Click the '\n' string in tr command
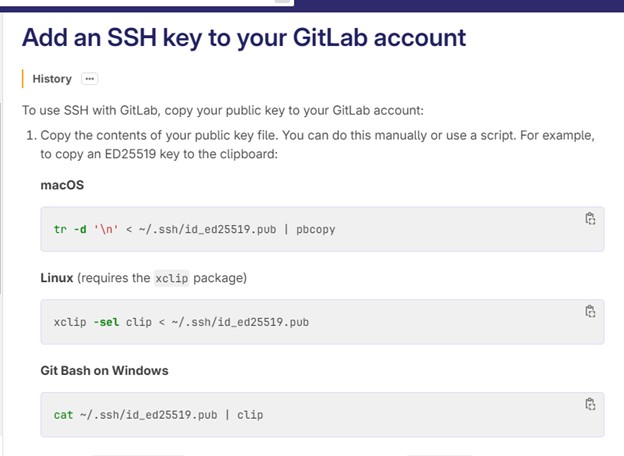624x456 pixels. point(106,229)
